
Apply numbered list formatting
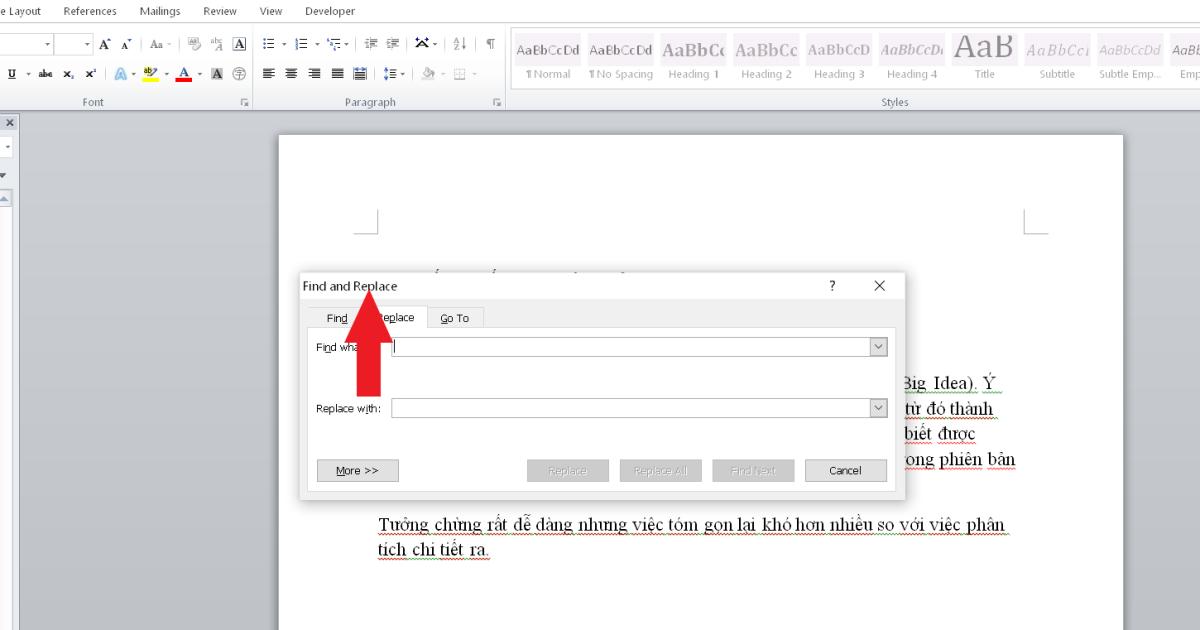coord(301,45)
